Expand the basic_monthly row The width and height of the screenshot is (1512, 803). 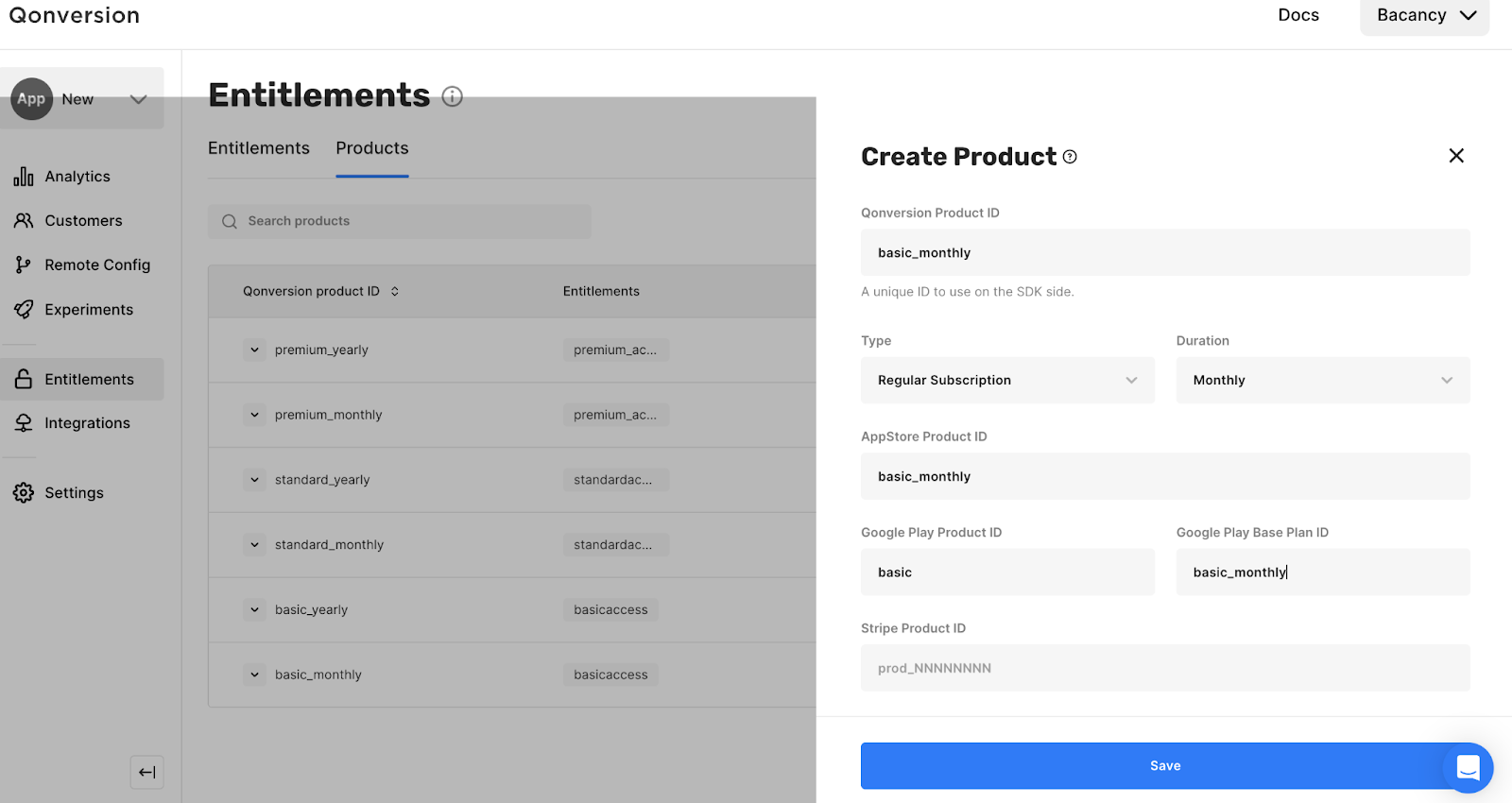click(x=254, y=675)
